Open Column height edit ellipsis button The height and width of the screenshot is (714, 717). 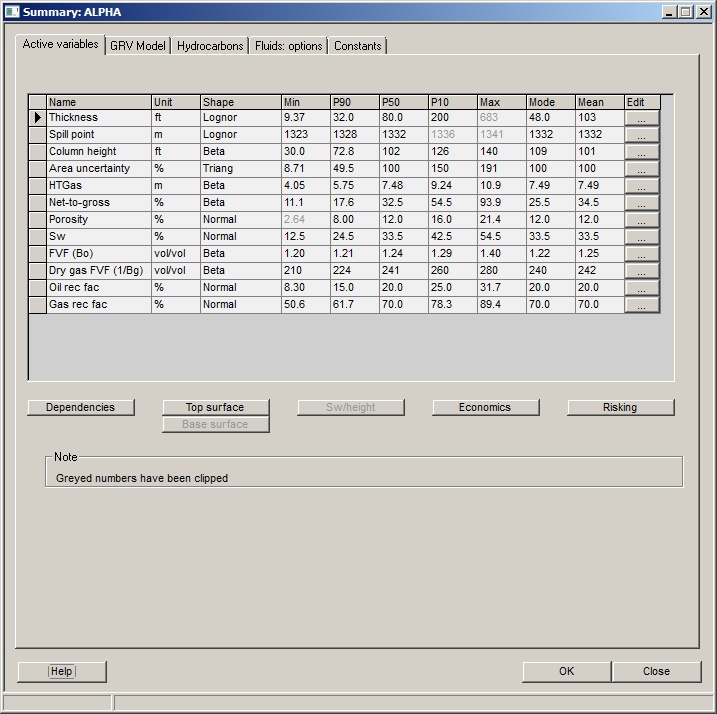pyautogui.click(x=642, y=152)
